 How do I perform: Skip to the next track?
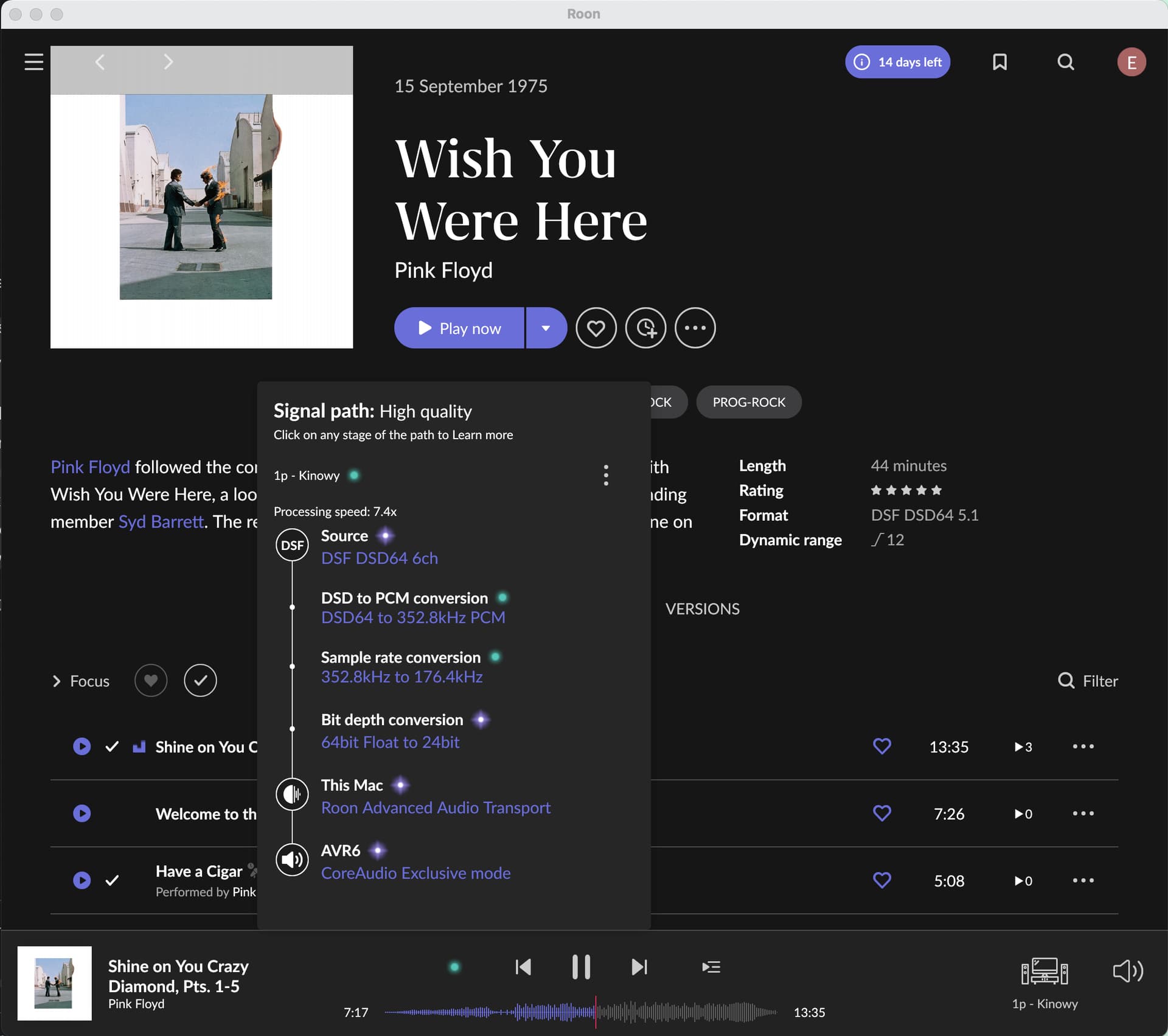point(639,967)
